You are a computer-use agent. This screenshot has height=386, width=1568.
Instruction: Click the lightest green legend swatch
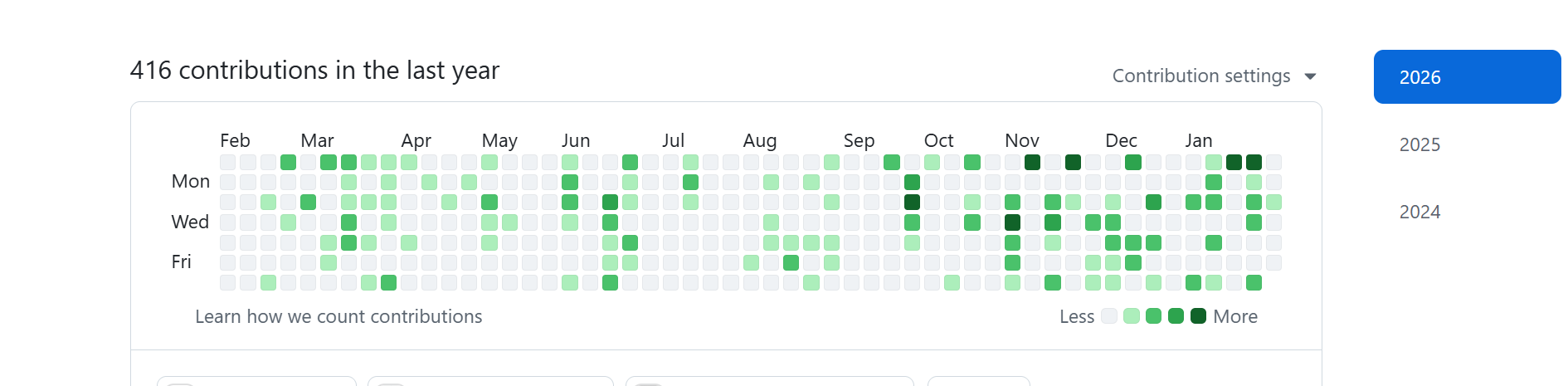(x=1131, y=316)
